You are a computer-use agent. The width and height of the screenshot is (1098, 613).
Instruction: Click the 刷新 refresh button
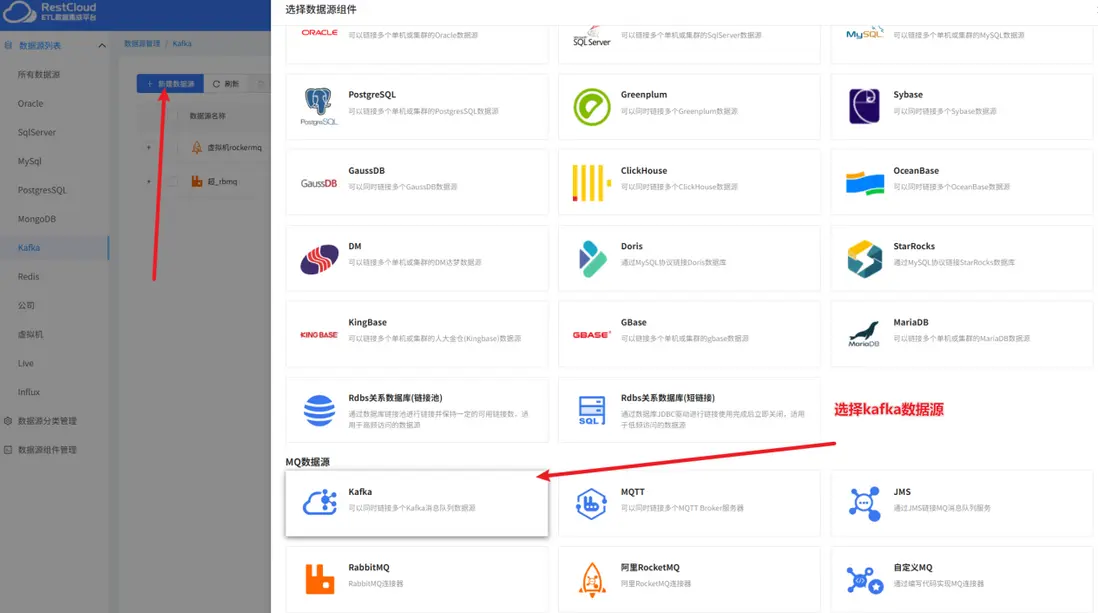226,83
